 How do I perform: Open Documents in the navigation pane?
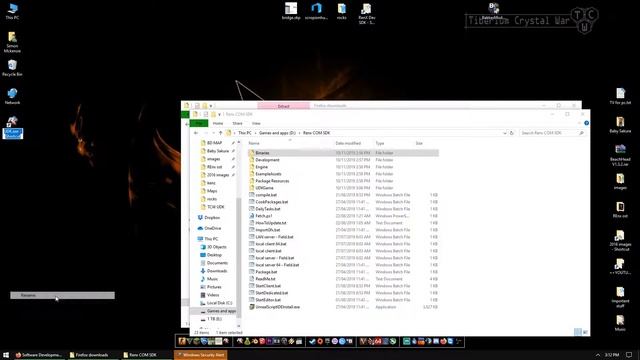[x=214, y=263]
